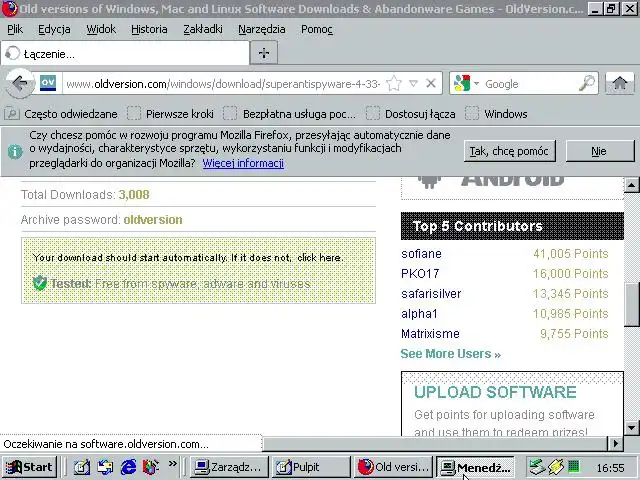Open Często odwiedzane bookmark folder
The image size is (640, 480).
click(x=61, y=113)
